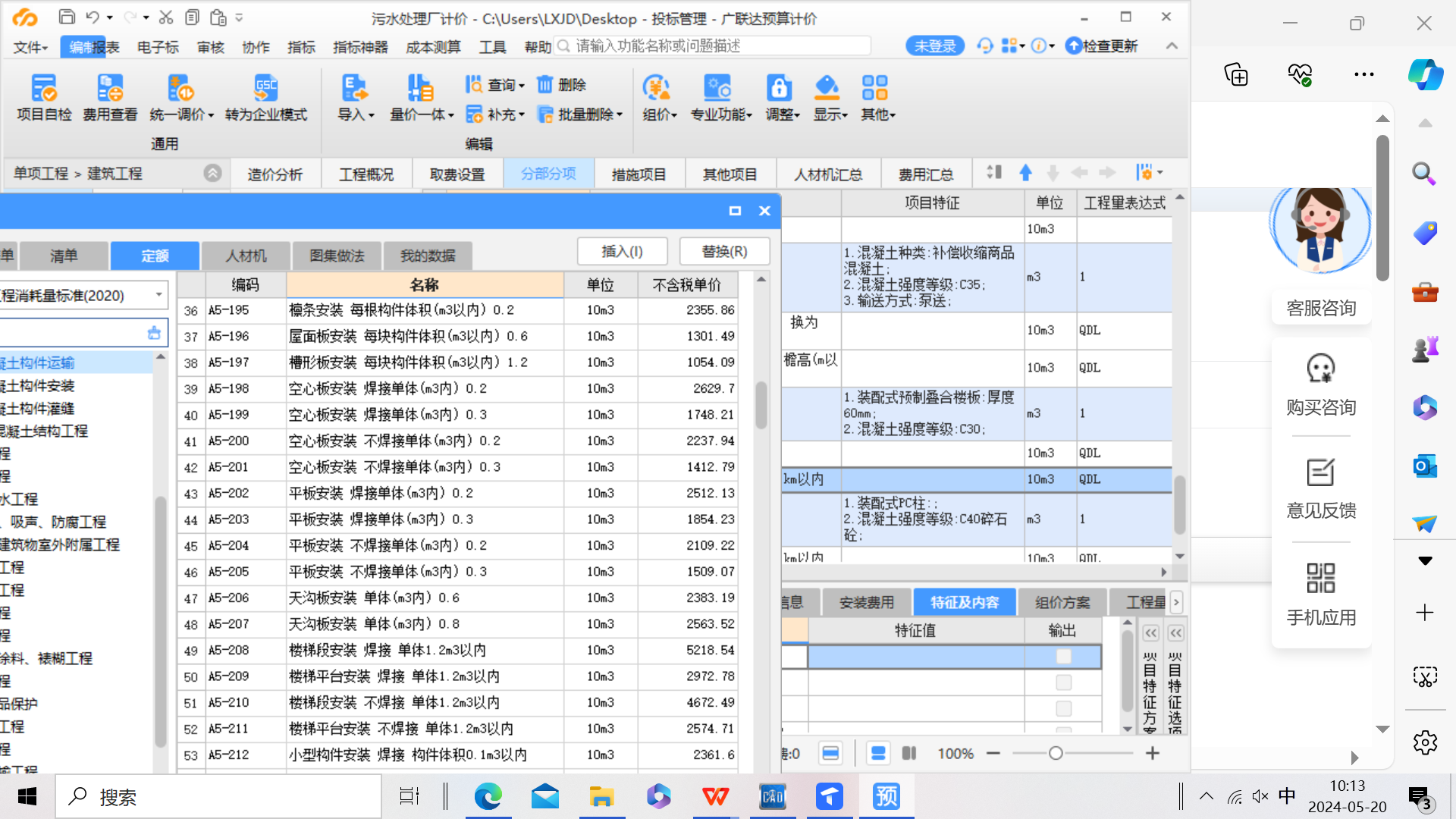Click the zoom-in plus button

pos(1153,753)
